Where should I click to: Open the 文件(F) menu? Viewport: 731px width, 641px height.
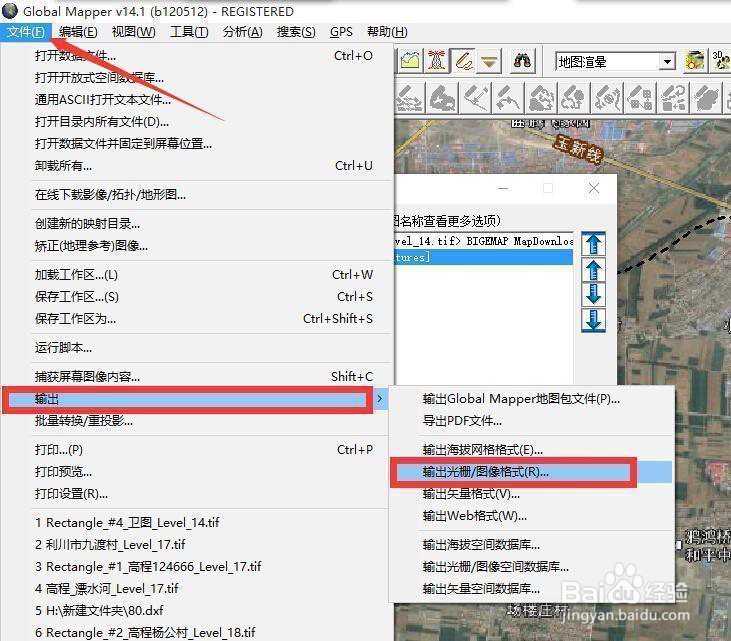pos(26,32)
